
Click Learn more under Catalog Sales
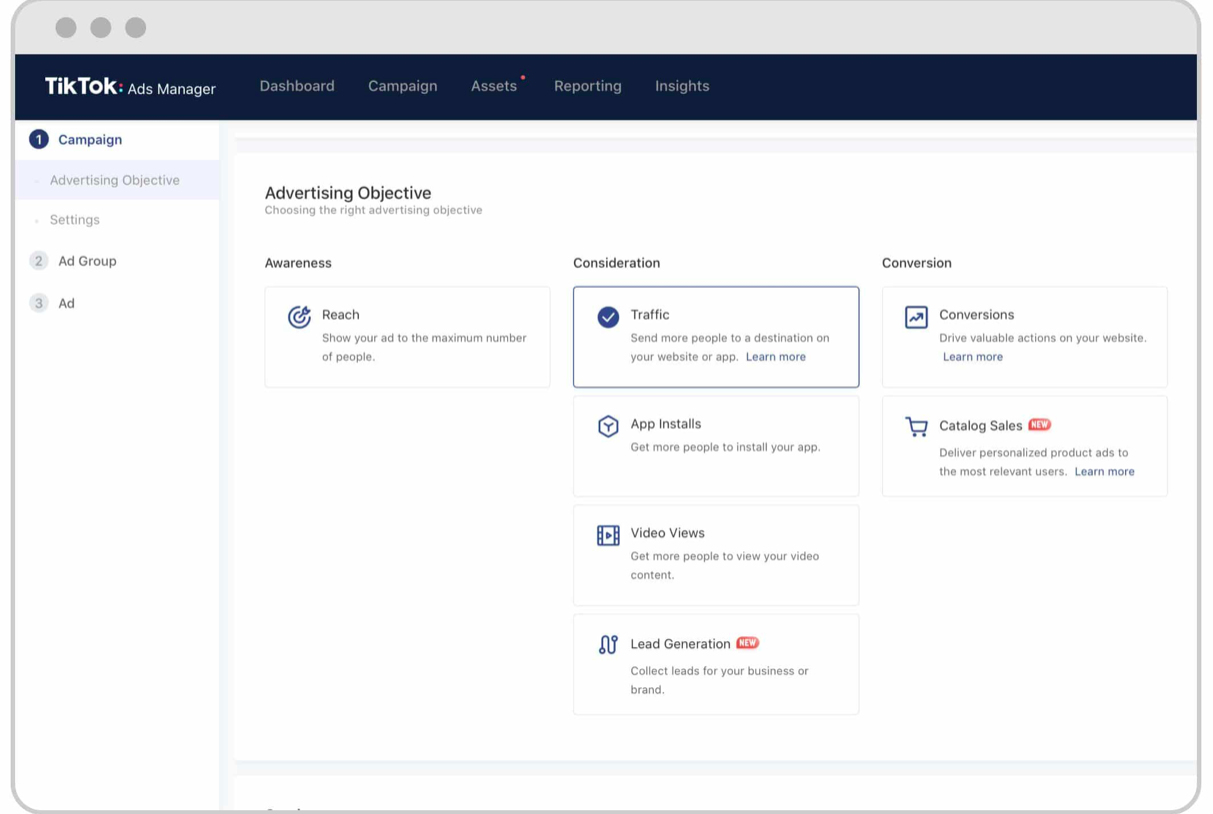coord(1105,472)
